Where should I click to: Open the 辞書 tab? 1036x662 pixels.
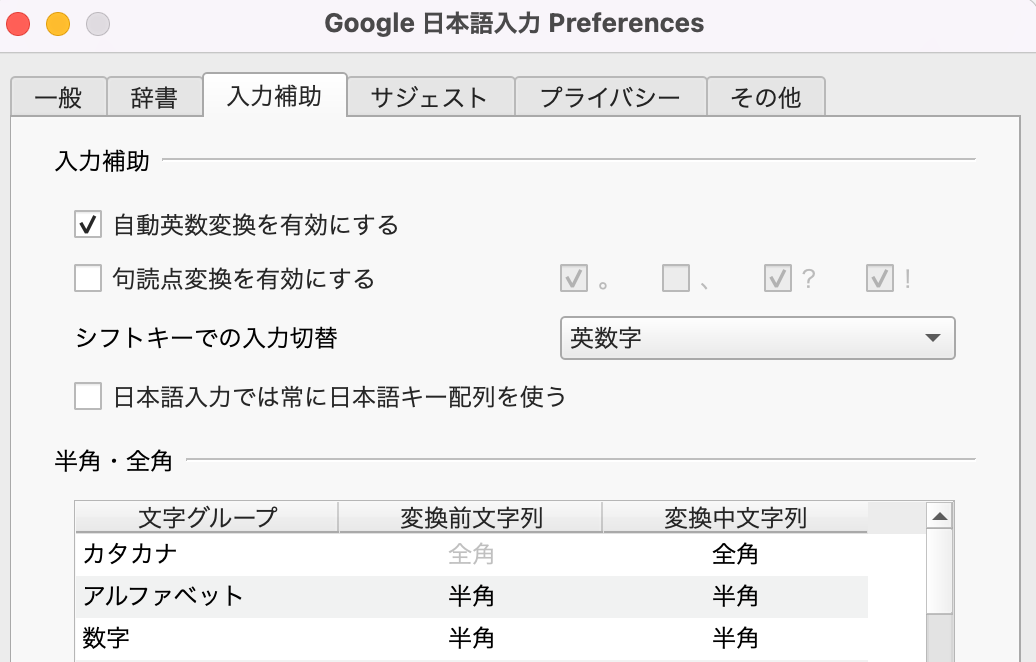pos(154,97)
